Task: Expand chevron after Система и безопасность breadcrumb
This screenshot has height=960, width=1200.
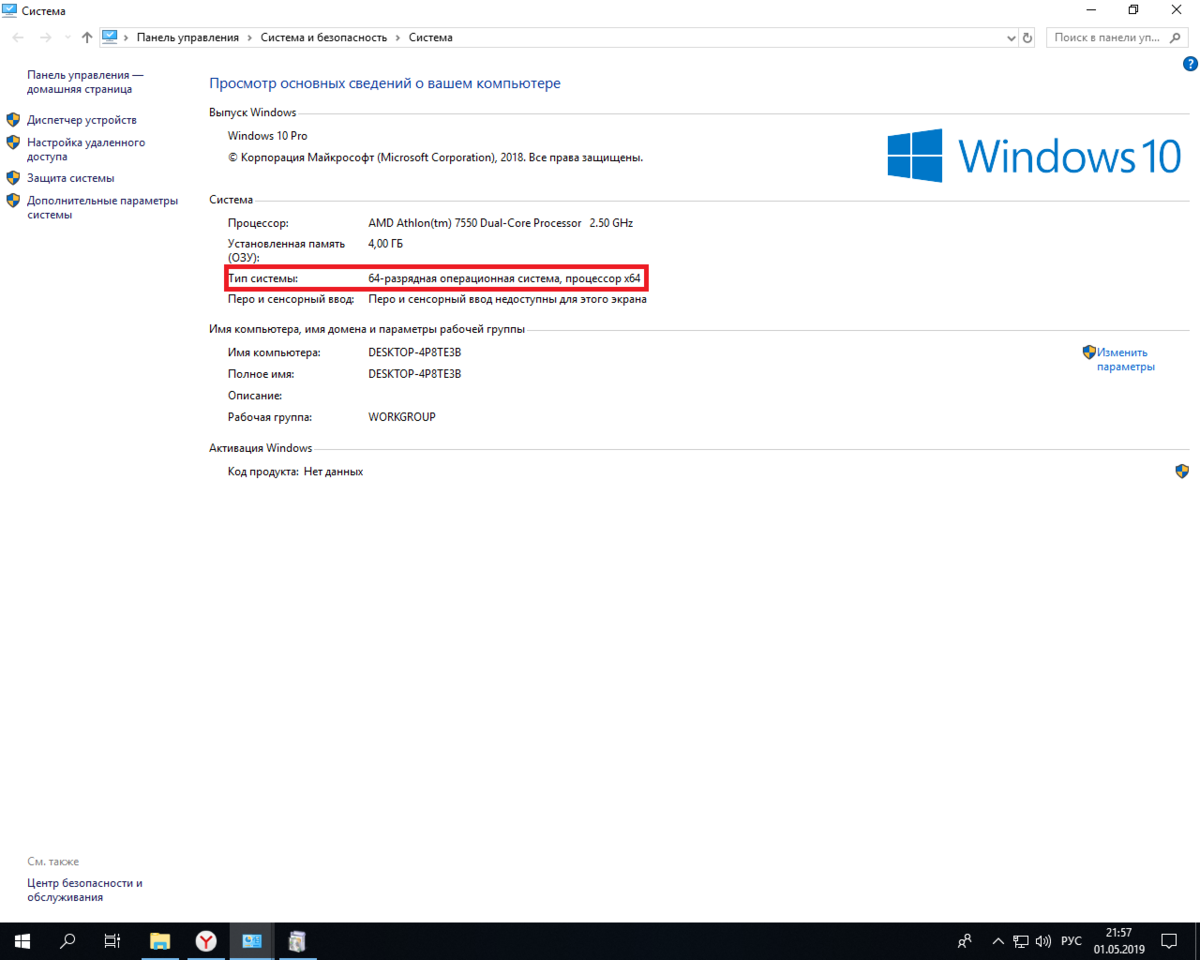Action: (397, 37)
